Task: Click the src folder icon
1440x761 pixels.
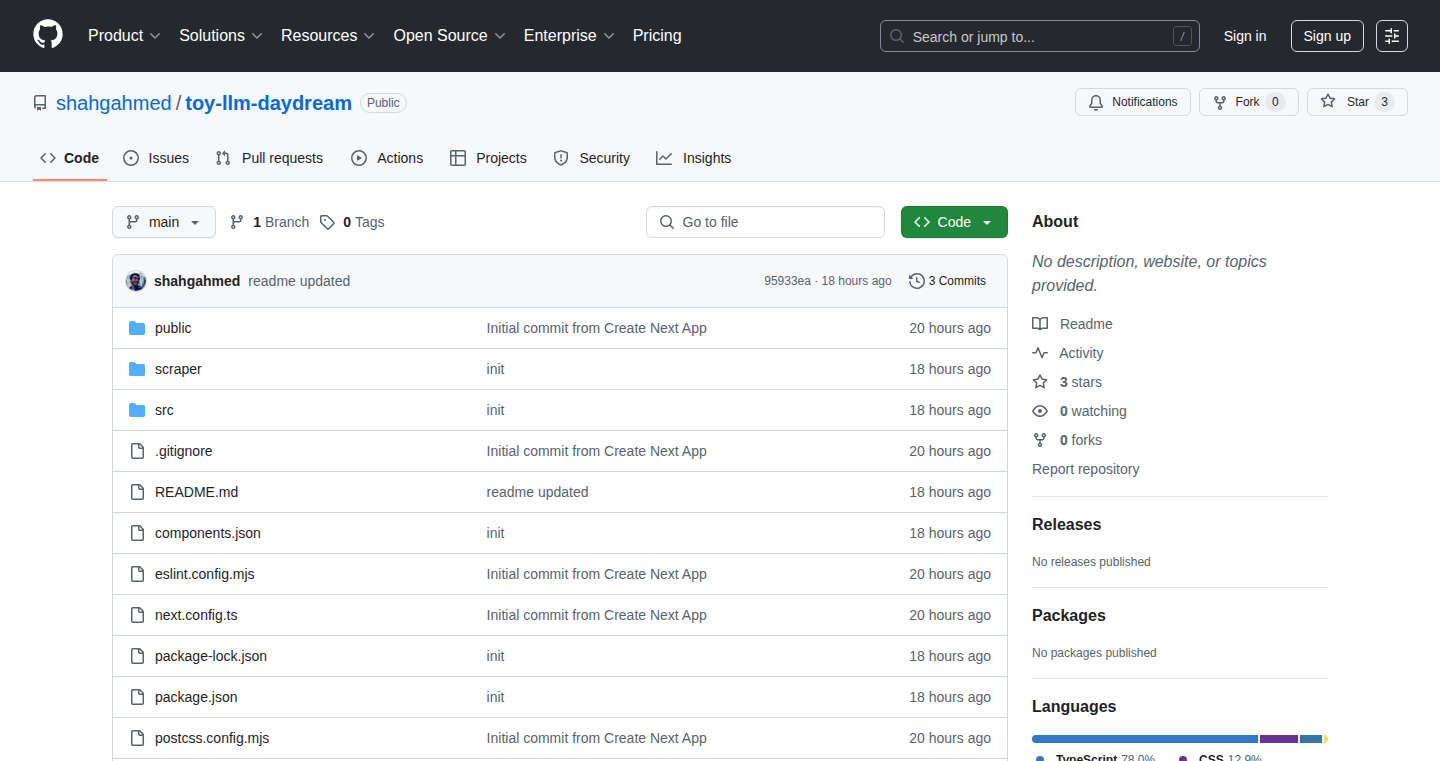Action: (x=137, y=410)
